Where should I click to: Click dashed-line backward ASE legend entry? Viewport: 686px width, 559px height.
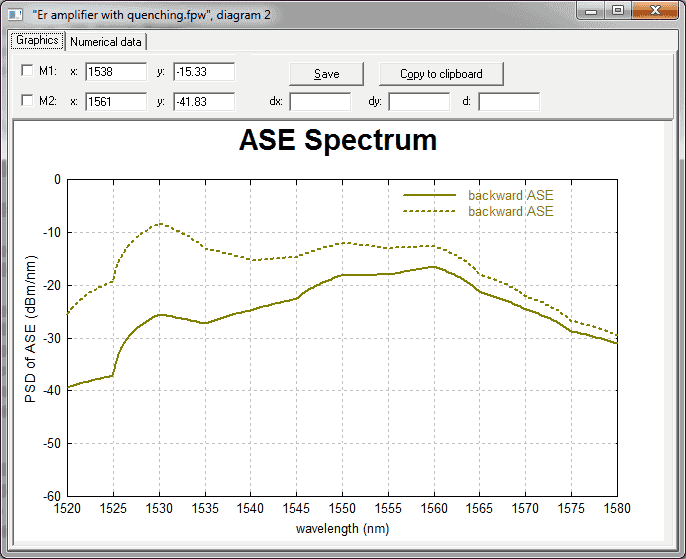[478, 211]
